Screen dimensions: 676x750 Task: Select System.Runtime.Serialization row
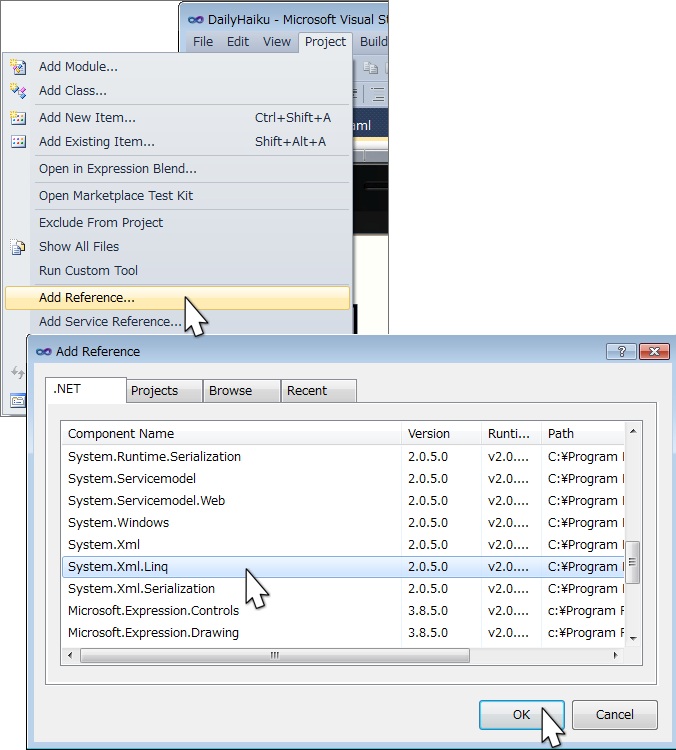343,457
